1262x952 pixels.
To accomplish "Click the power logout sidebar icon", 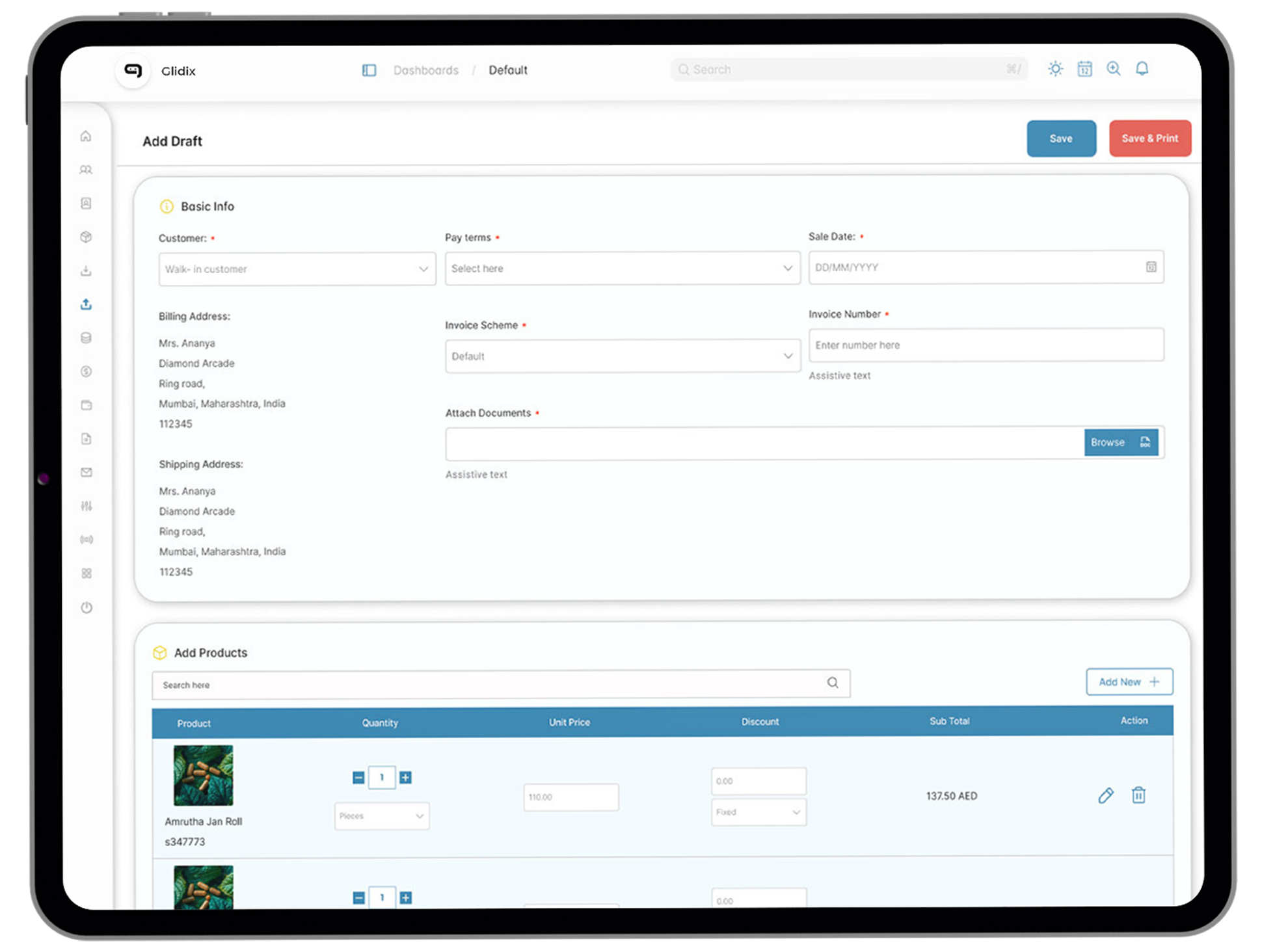I will point(86,607).
